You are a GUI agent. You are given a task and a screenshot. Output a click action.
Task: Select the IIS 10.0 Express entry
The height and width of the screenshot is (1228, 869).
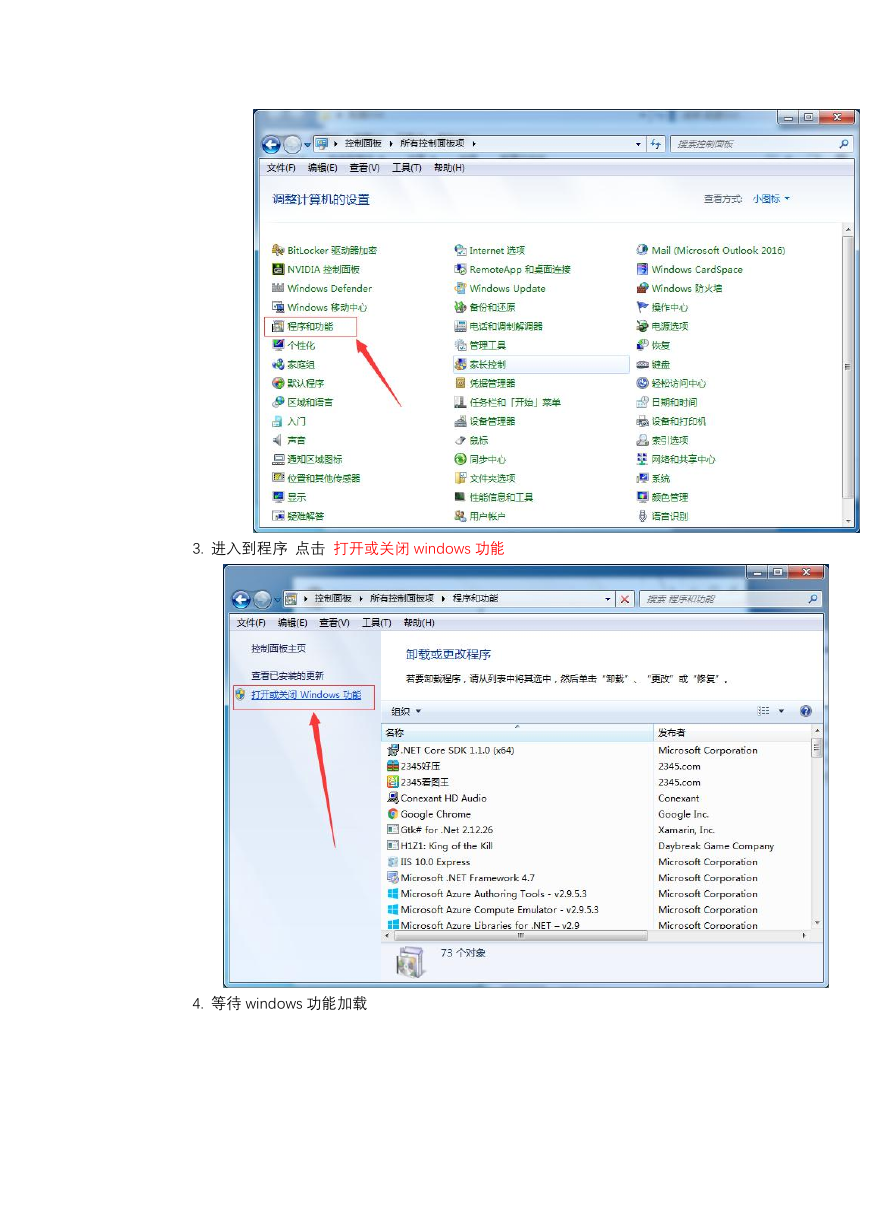[597, 862]
